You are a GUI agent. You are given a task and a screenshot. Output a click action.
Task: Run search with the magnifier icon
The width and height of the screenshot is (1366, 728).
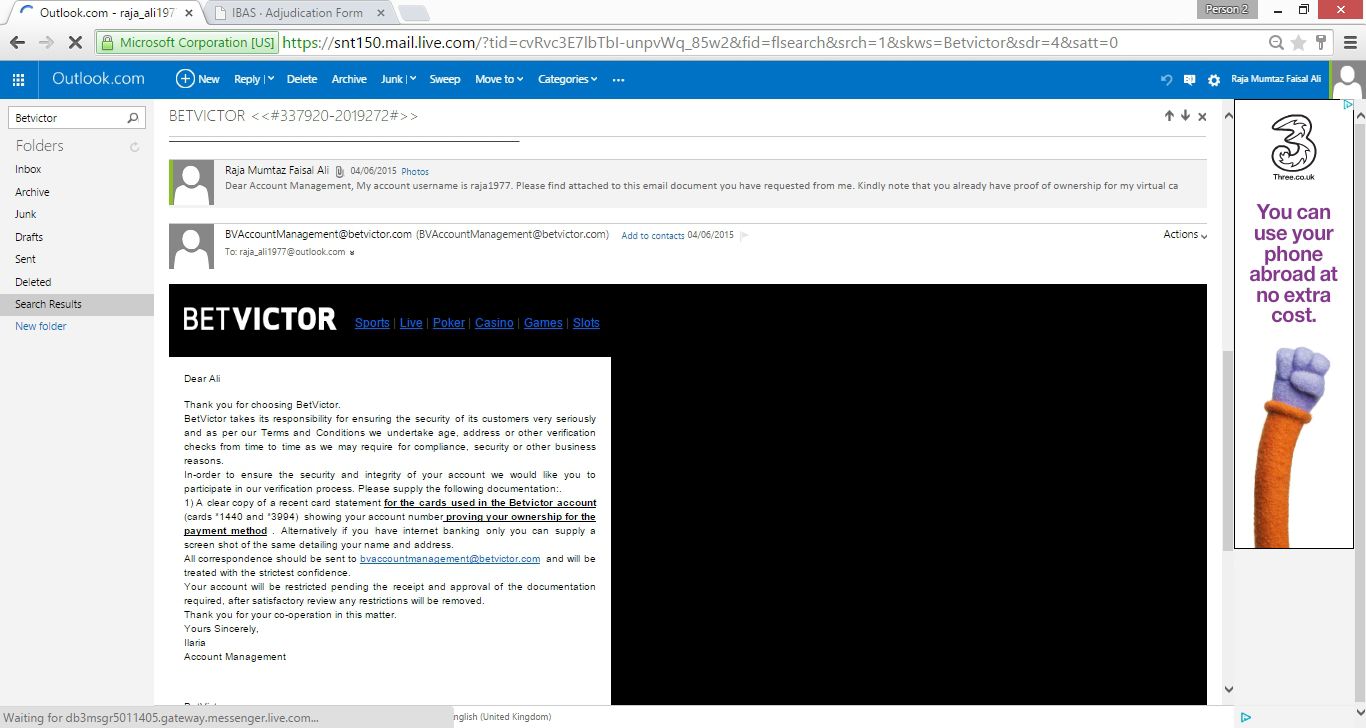point(134,118)
